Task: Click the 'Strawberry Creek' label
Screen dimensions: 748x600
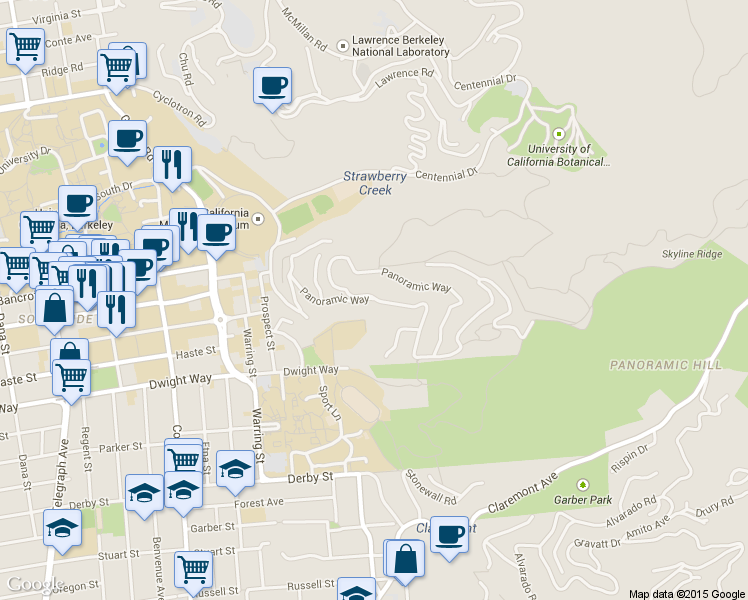Action: click(x=375, y=183)
